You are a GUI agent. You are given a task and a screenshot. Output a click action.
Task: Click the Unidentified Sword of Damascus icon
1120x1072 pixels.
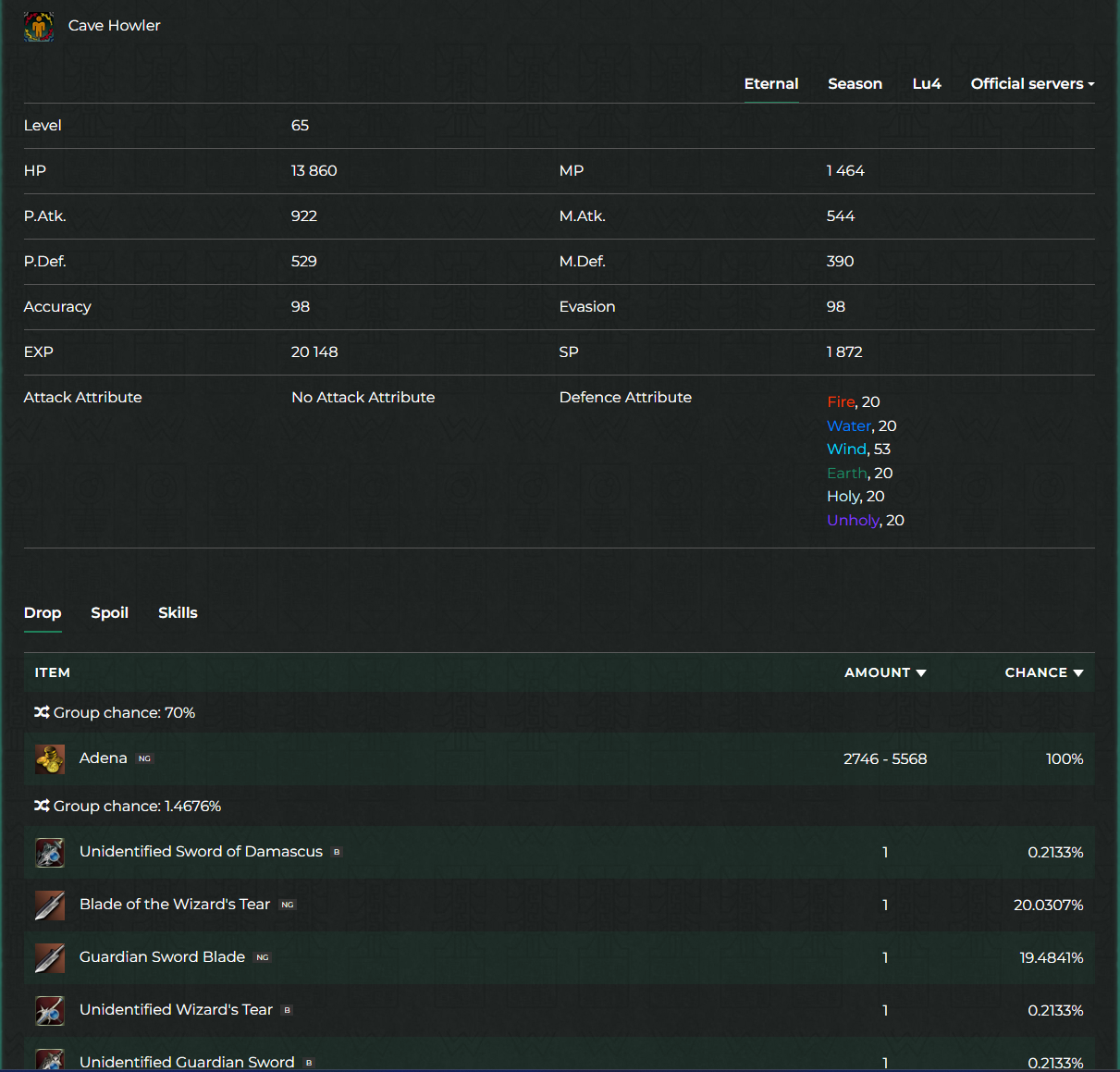tap(50, 853)
